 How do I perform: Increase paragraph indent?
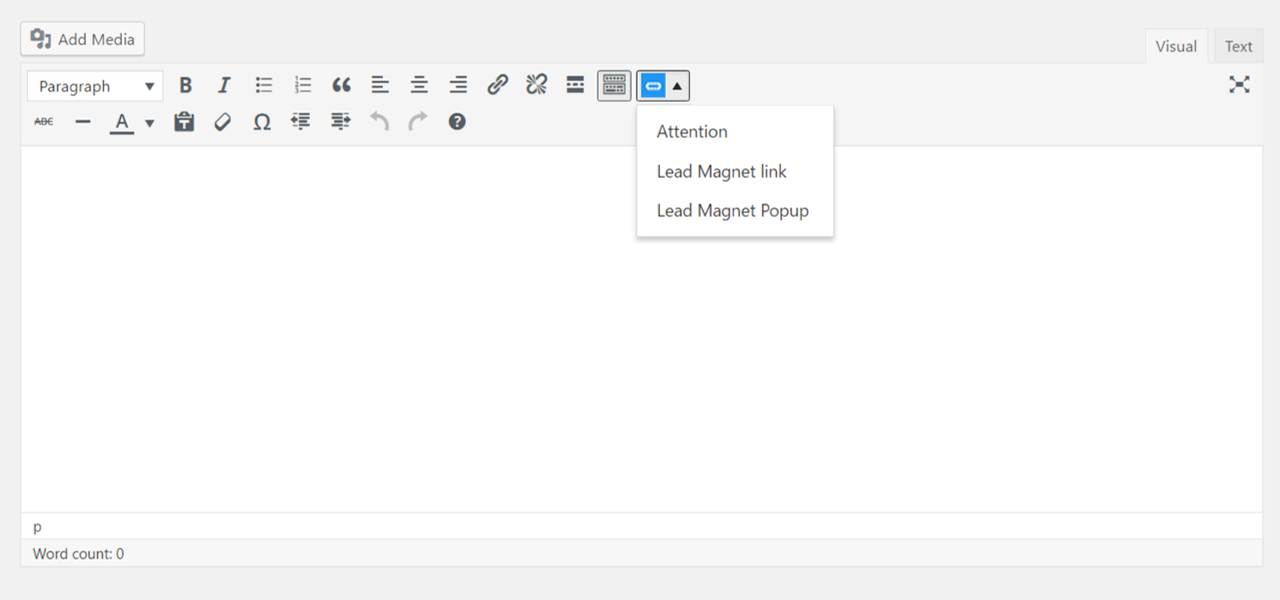point(340,122)
